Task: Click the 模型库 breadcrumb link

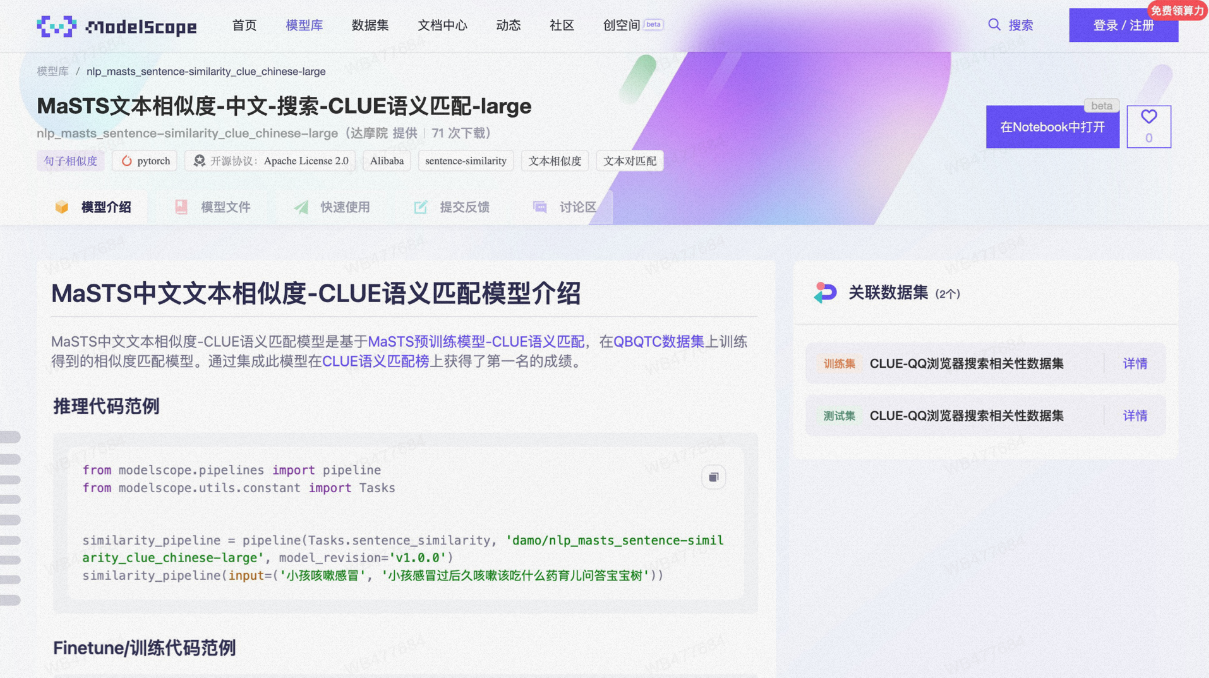Action: [53, 71]
